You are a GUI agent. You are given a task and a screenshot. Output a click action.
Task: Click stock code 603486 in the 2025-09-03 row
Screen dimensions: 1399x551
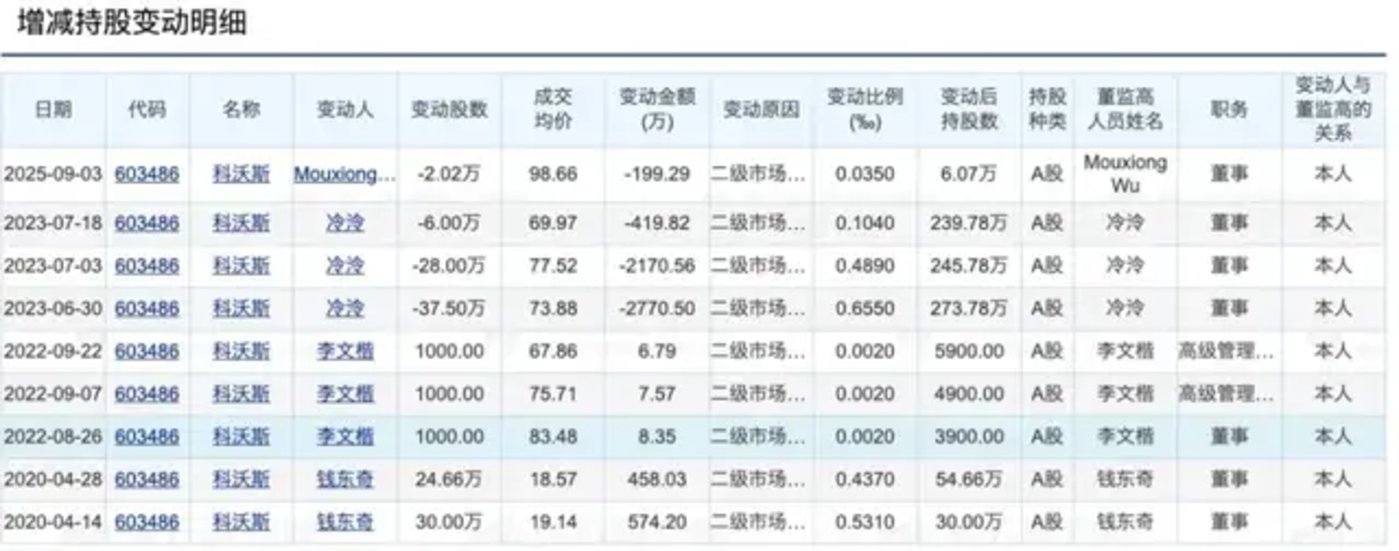146,174
